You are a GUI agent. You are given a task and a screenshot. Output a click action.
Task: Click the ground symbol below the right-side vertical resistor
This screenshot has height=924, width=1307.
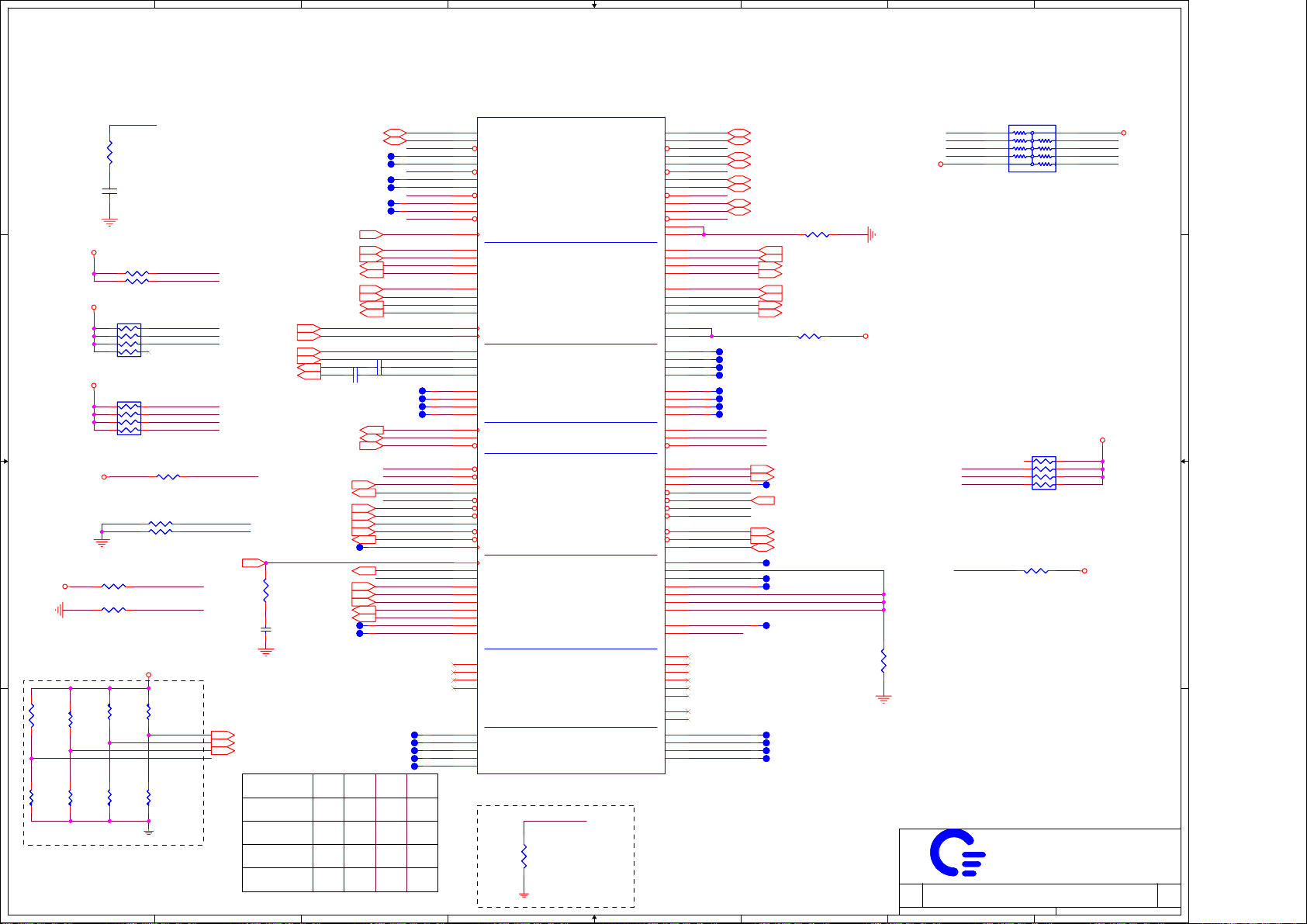883,699
